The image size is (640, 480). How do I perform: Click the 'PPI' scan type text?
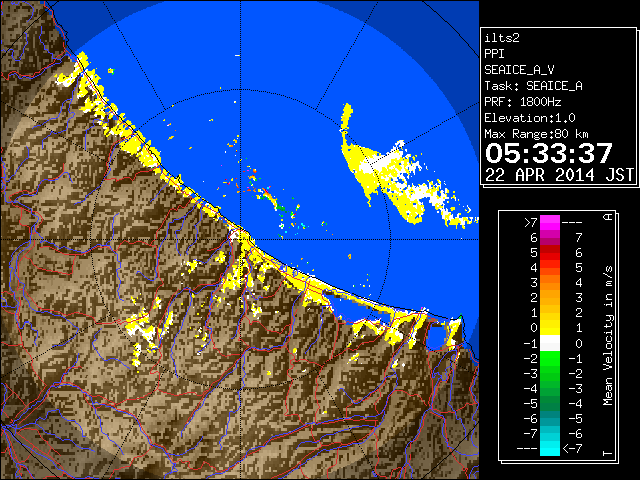494,54
